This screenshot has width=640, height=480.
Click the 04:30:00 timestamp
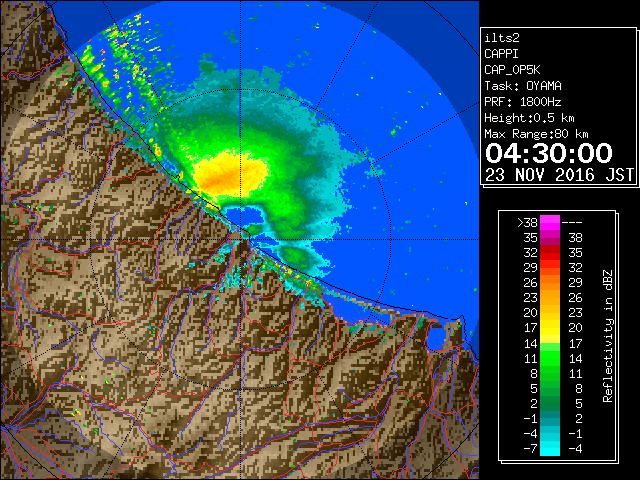(x=549, y=153)
